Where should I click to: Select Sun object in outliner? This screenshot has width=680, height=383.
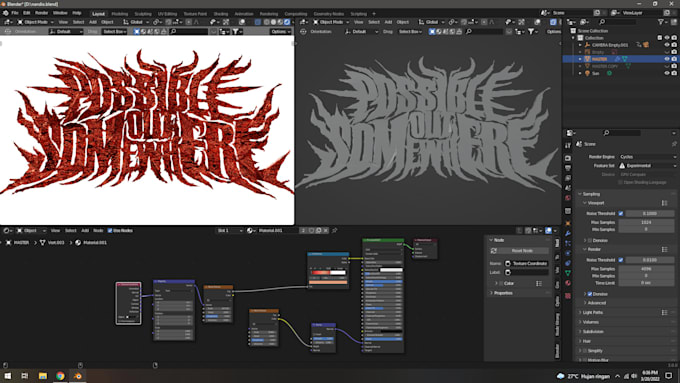[596, 73]
